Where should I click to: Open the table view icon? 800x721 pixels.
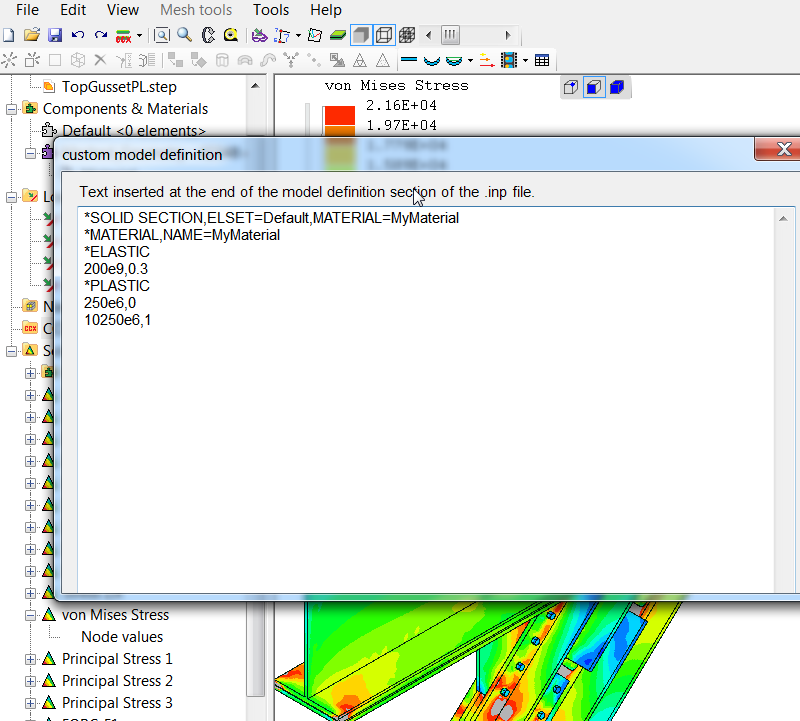coord(542,60)
